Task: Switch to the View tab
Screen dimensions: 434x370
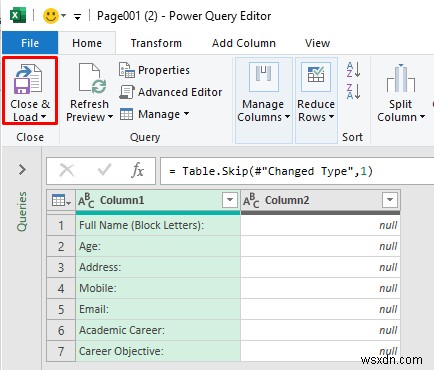Action: [x=317, y=43]
